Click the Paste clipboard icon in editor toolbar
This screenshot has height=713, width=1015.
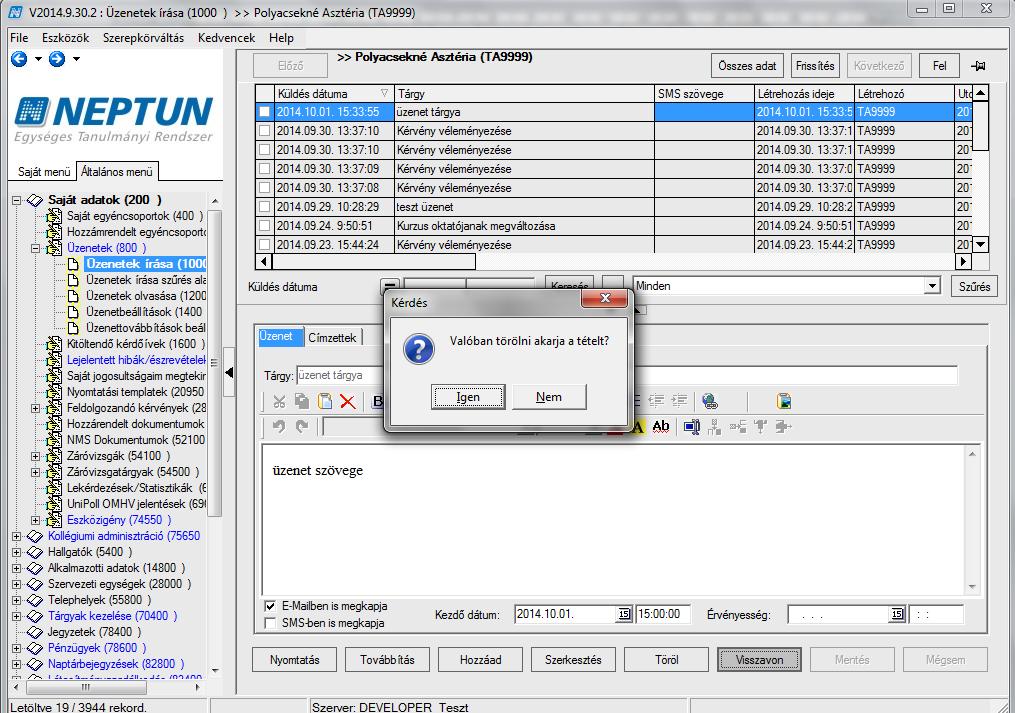pyautogui.click(x=324, y=402)
